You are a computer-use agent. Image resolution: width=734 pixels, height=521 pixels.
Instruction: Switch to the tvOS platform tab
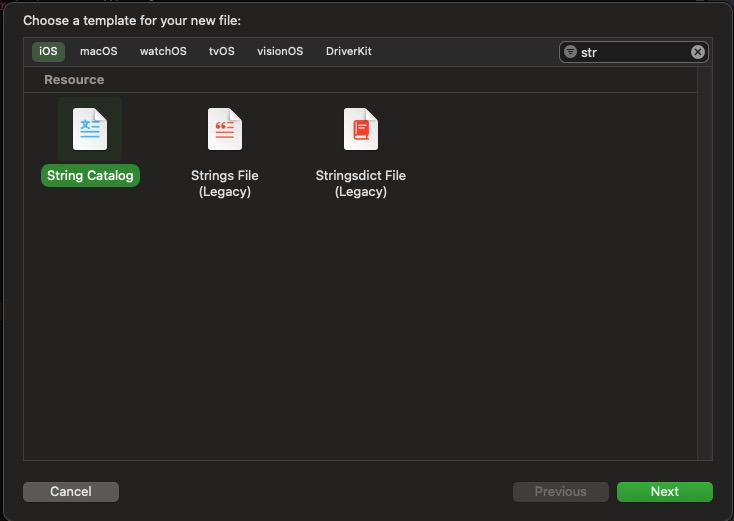click(222, 51)
